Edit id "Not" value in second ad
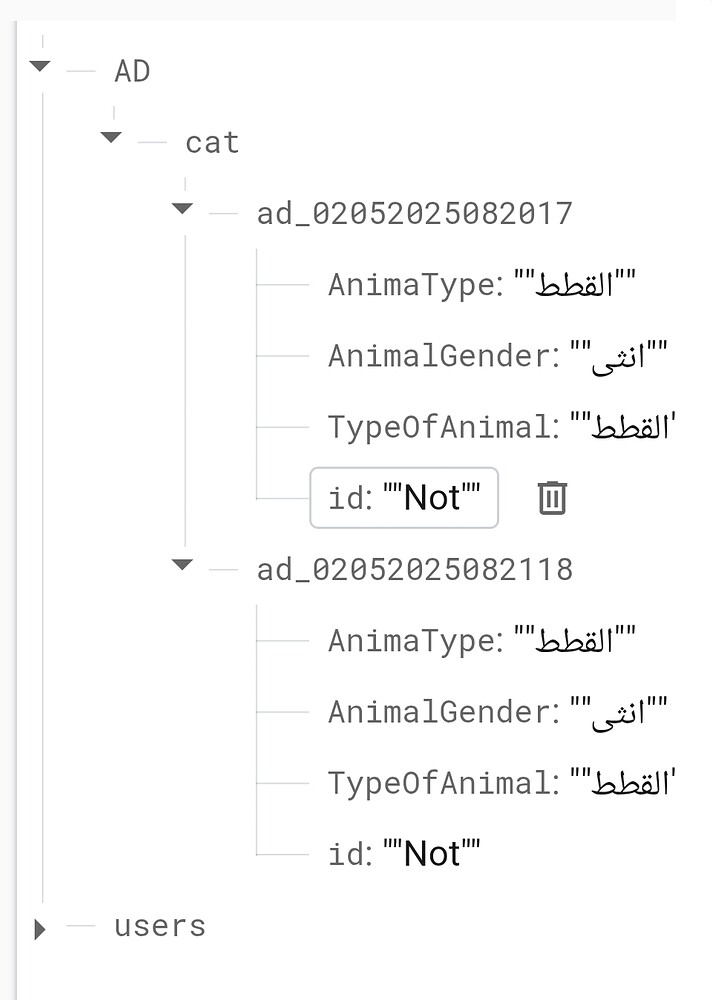Screen dimensions: 712x1000 click(432, 853)
